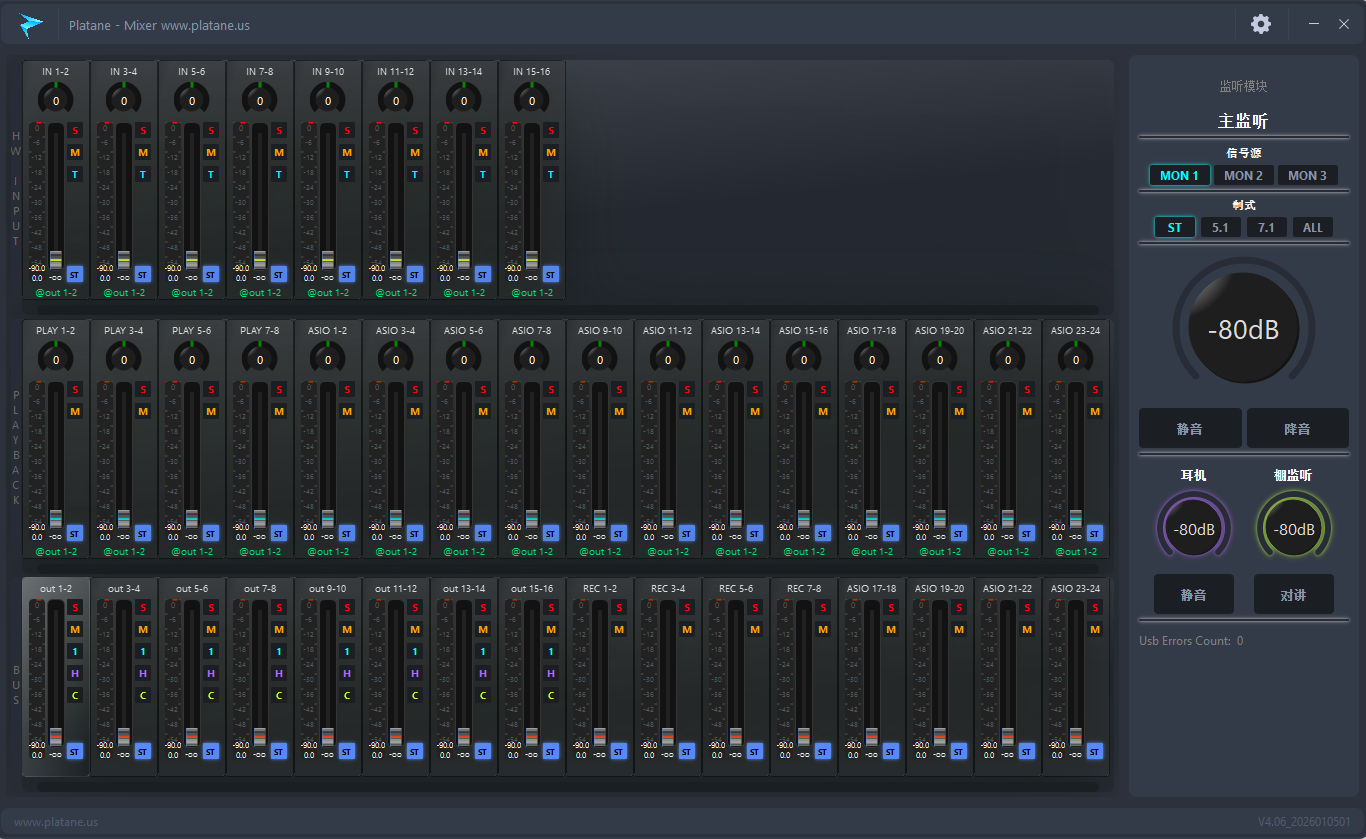Screen dimensions: 1366x839
Task: Toggle the T button on IN 5-6
Action: coord(210,174)
